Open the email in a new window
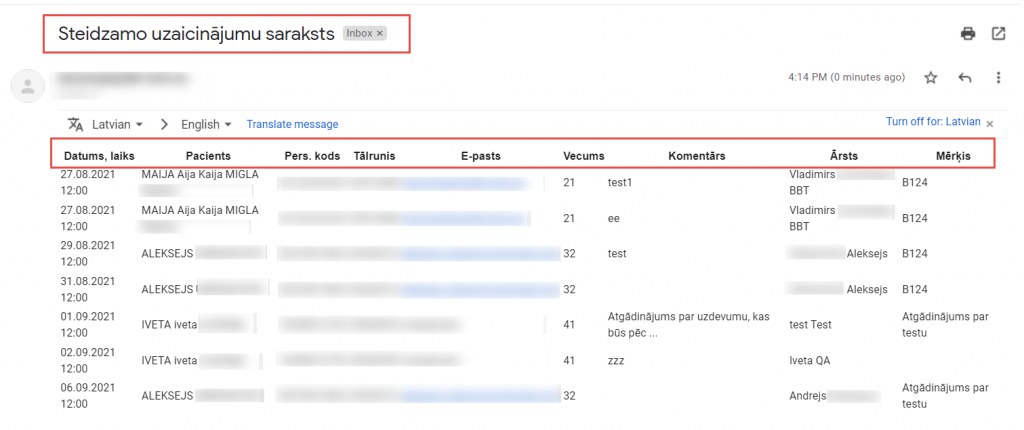The width and height of the screenshot is (1024, 430). pyautogui.click(x=998, y=33)
